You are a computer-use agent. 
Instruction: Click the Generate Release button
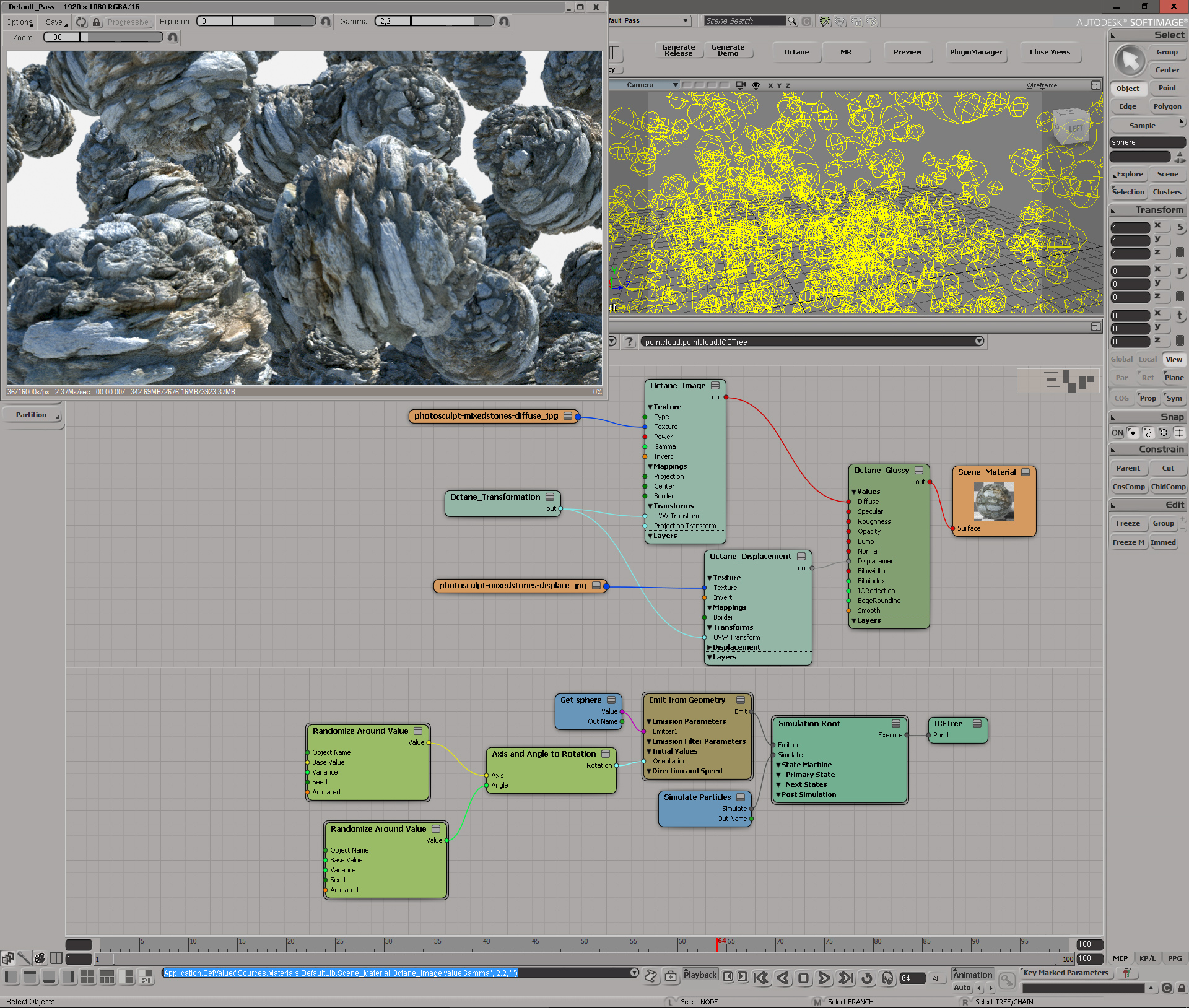[678, 50]
